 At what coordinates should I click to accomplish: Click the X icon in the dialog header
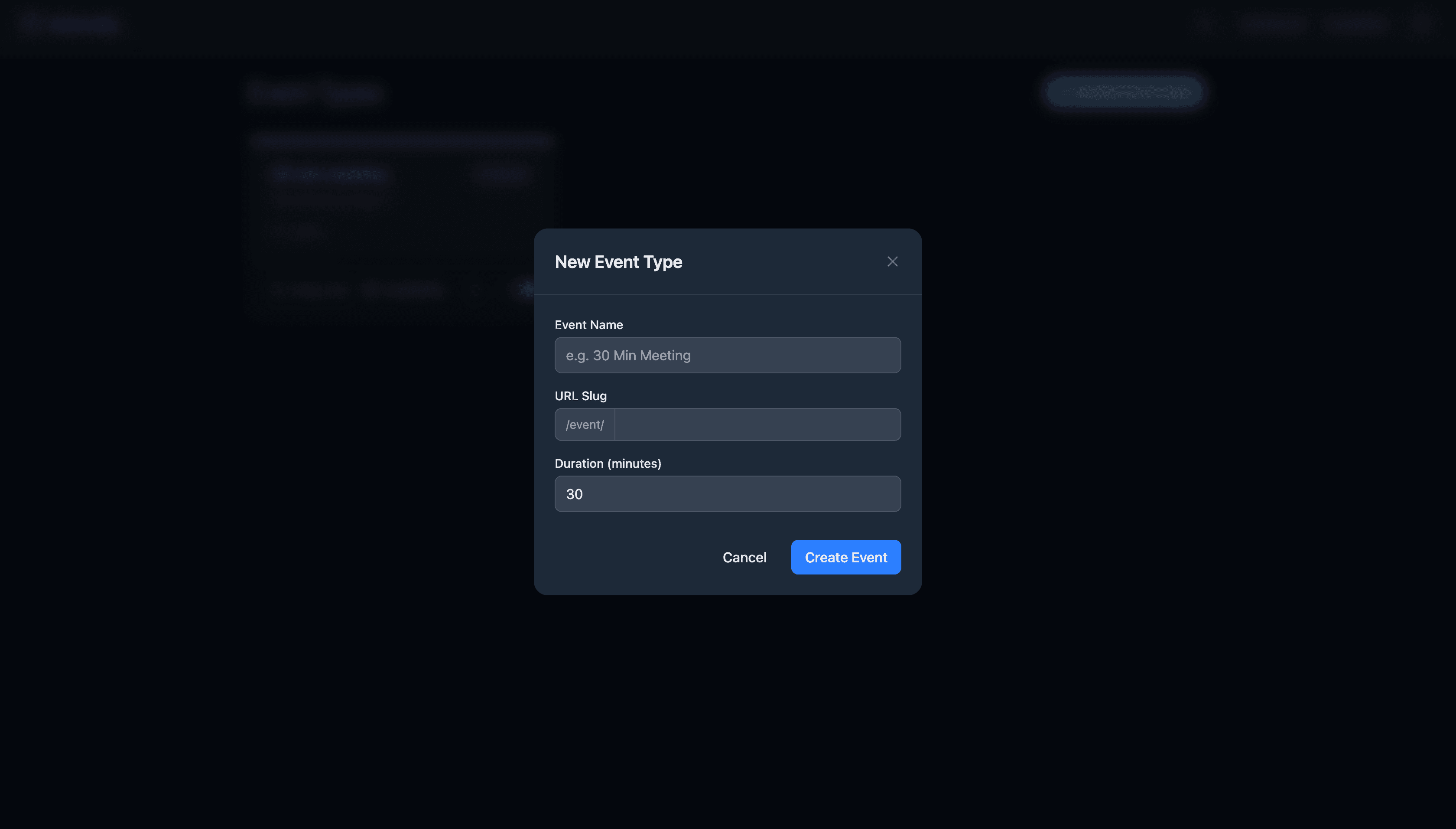[x=892, y=261]
